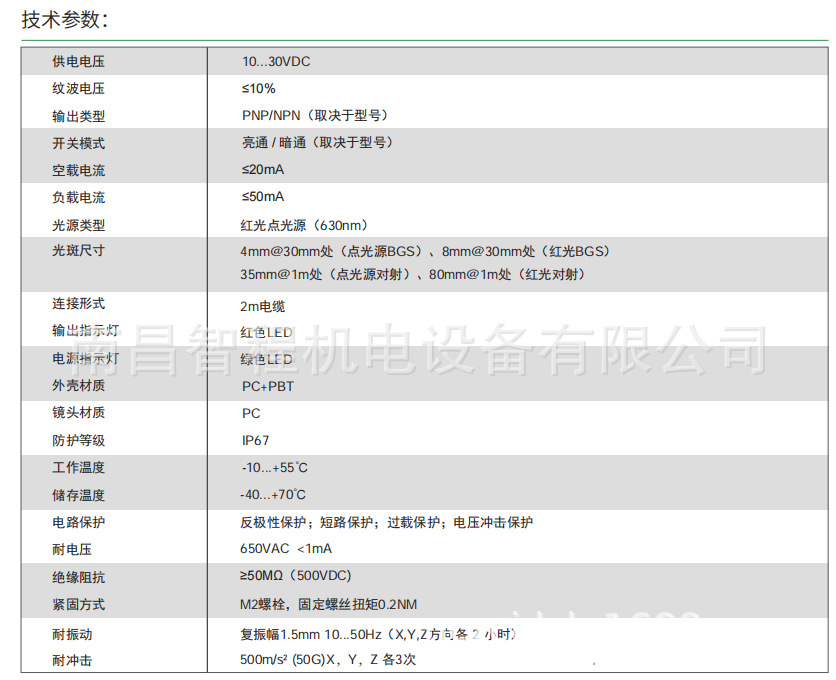This screenshot has height=680, width=836.
Task: Click the 反极性保护 protection list value
Action: pyautogui.click(x=387, y=523)
